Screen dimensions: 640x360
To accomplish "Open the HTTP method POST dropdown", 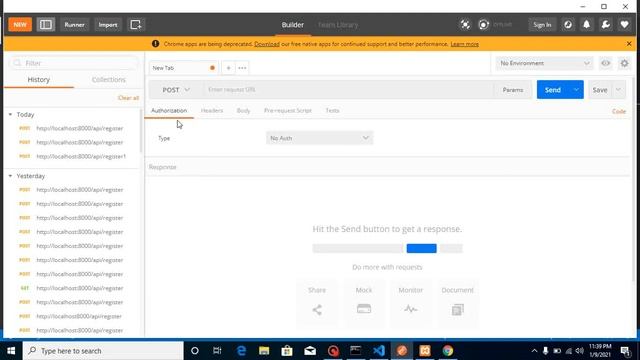I will 176,90.
